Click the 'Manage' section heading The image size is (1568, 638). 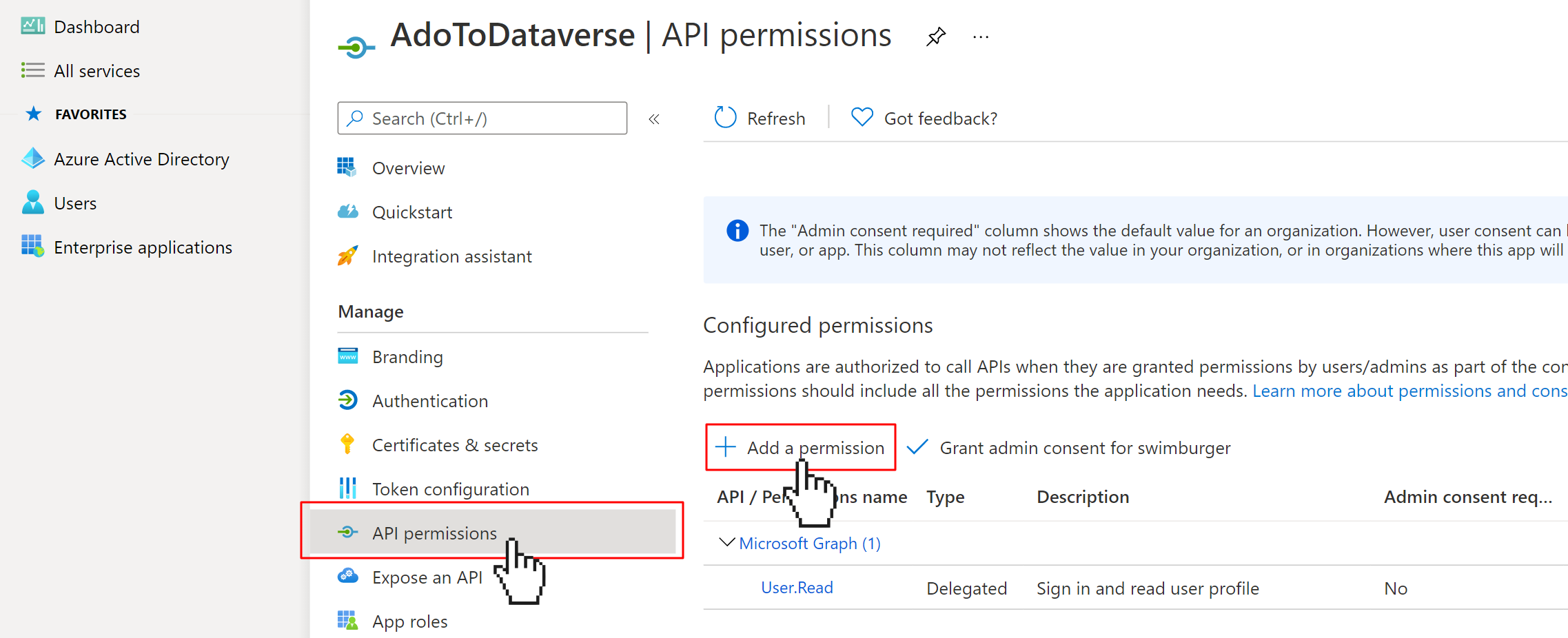click(371, 312)
